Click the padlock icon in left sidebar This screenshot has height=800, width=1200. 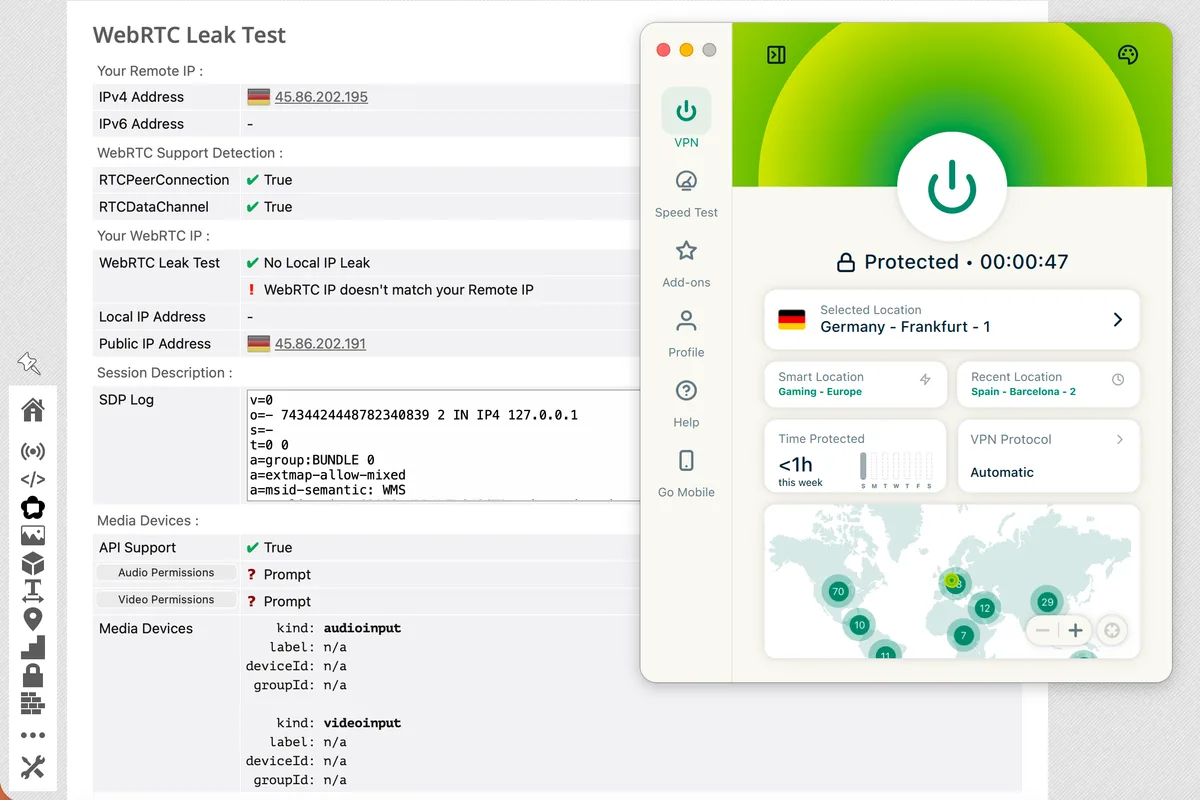pos(33,675)
